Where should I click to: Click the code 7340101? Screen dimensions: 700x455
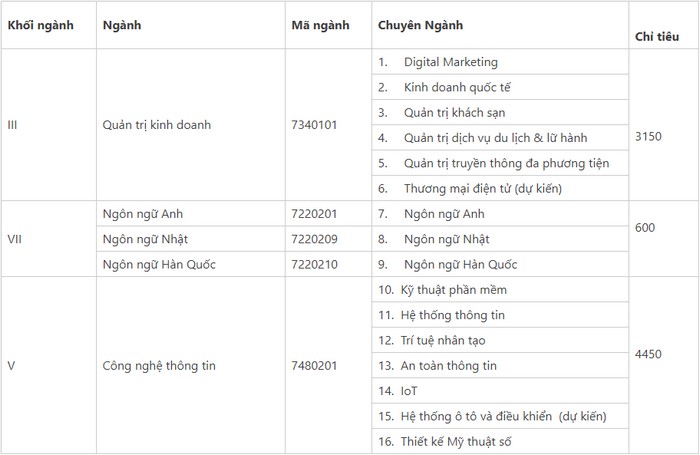tap(314, 125)
